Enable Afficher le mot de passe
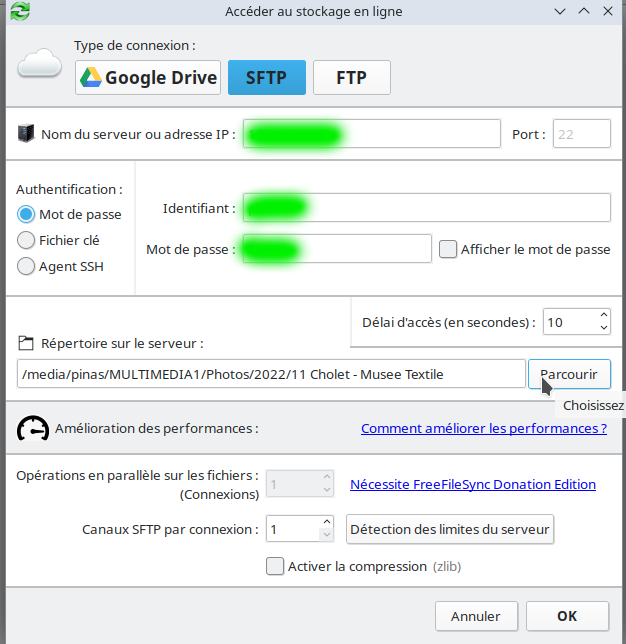 (448, 249)
